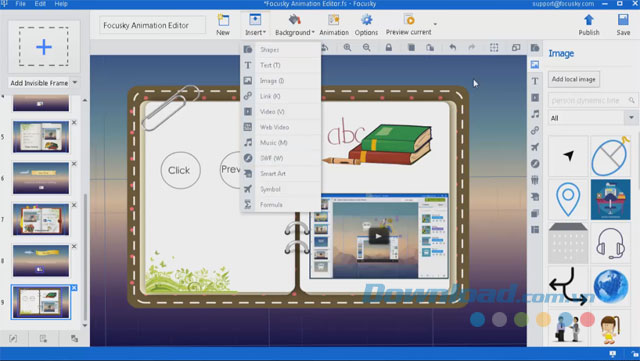This screenshot has width=640, height=361.
Task: Click the zoom out magnifier icon
Action: pyautogui.click(x=367, y=48)
